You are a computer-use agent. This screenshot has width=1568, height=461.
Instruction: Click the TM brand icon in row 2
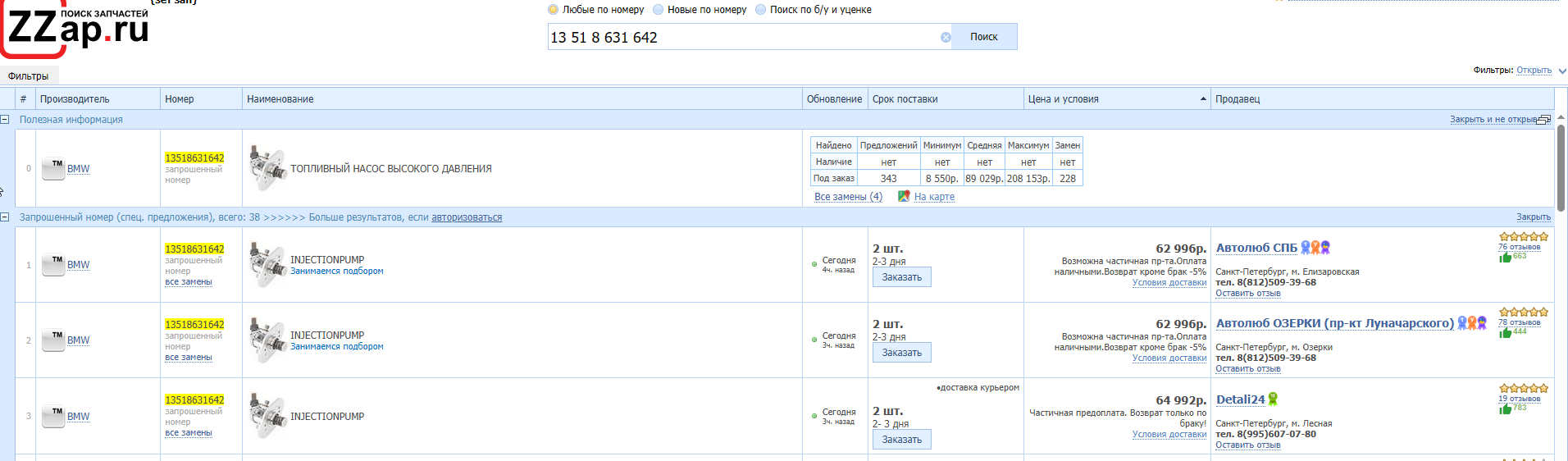[x=53, y=340]
